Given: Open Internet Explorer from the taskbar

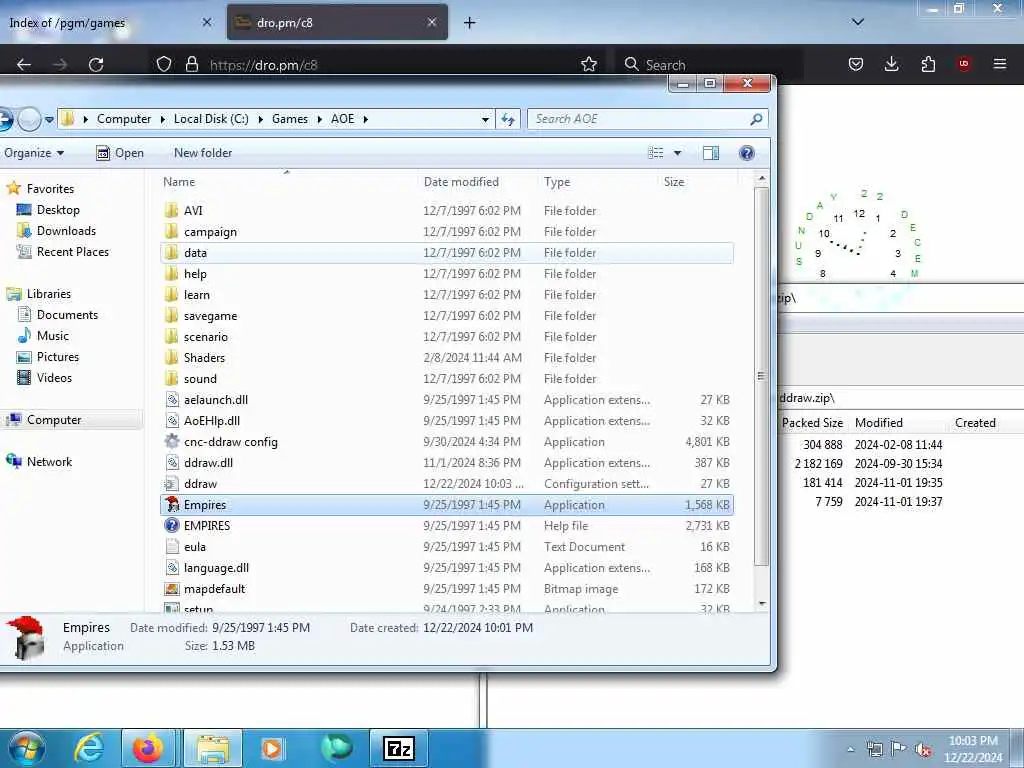Looking at the screenshot, I should 89,748.
